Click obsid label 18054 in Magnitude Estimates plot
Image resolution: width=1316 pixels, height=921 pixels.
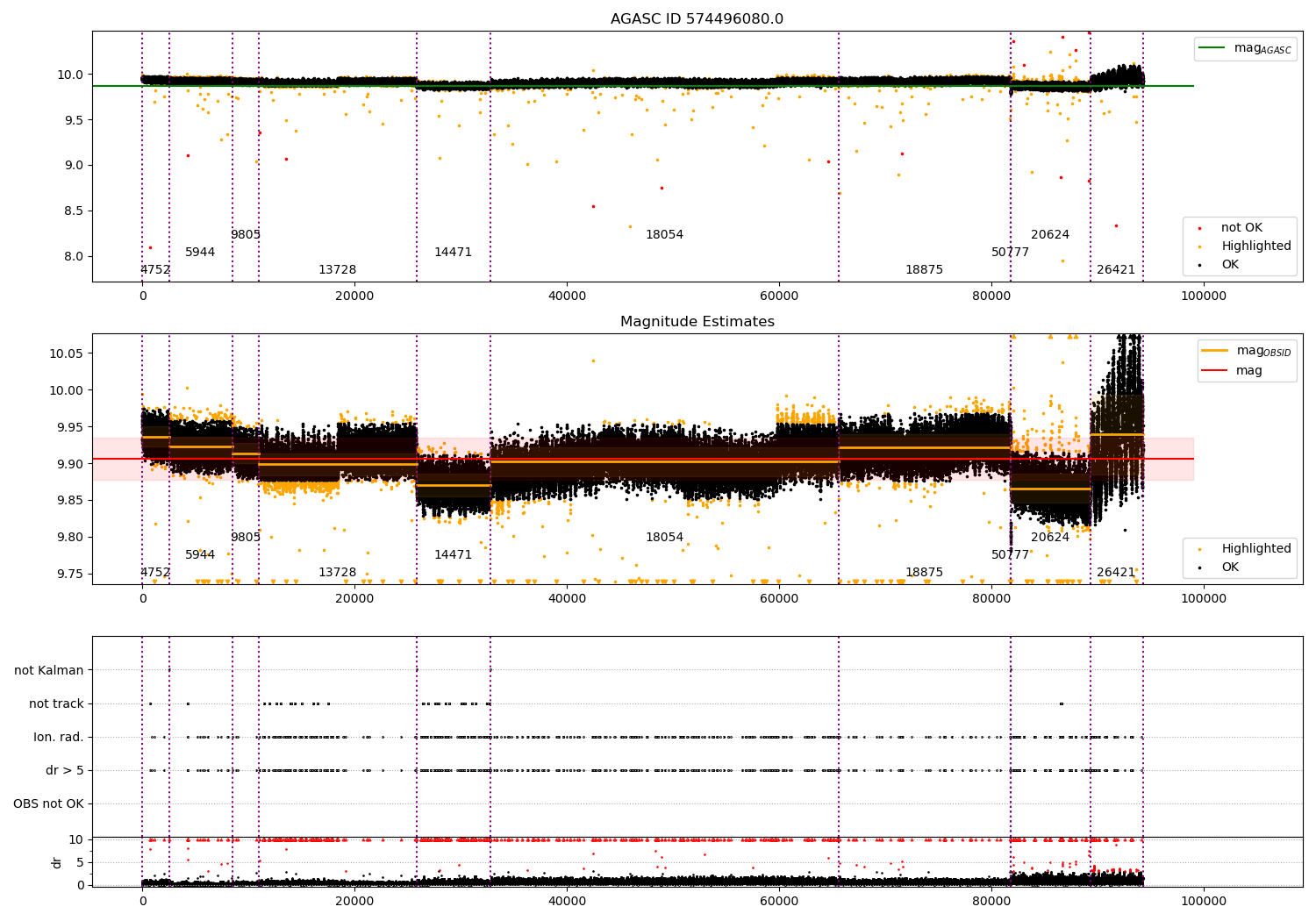[x=665, y=538]
